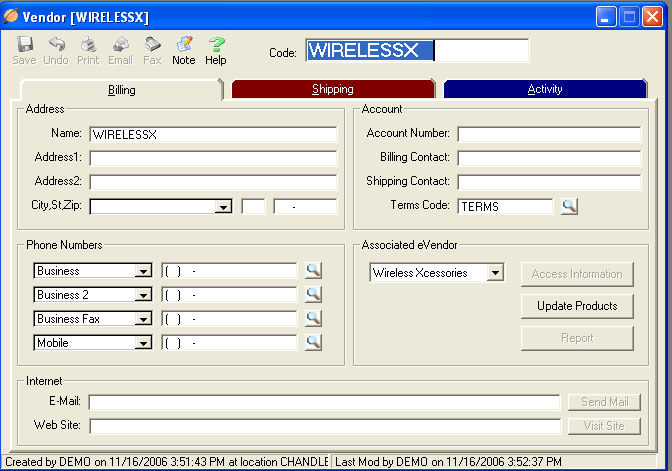Viewport: 672px width, 471px height.
Task: Click the Business Fax lookup magnifier
Action: [313, 318]
